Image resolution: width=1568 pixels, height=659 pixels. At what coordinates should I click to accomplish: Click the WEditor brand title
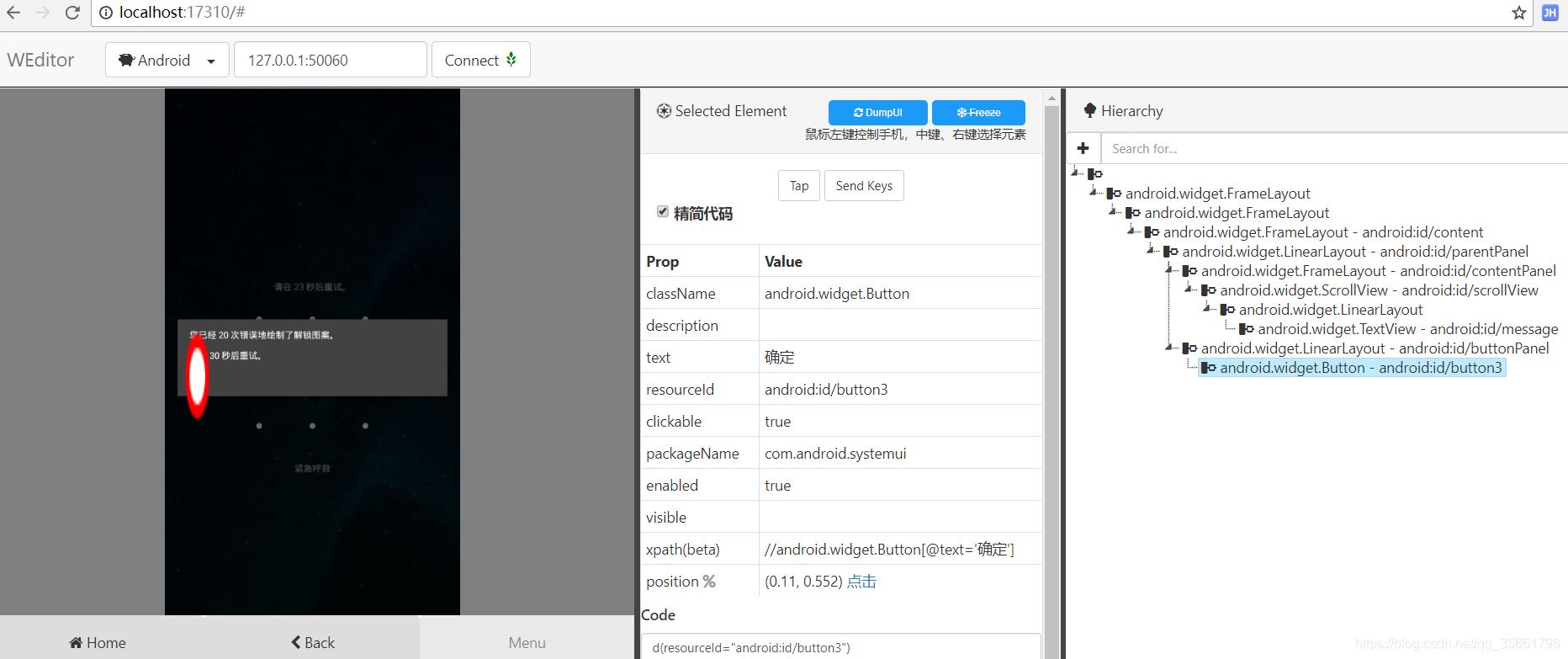40,60
